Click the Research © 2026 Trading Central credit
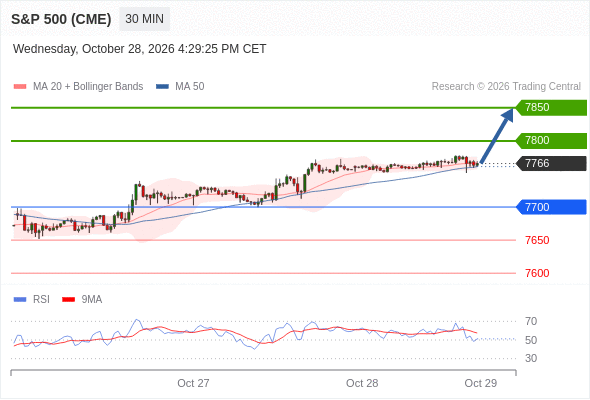The height and width of the screenshot is (400, 590). tap(506, 86)
